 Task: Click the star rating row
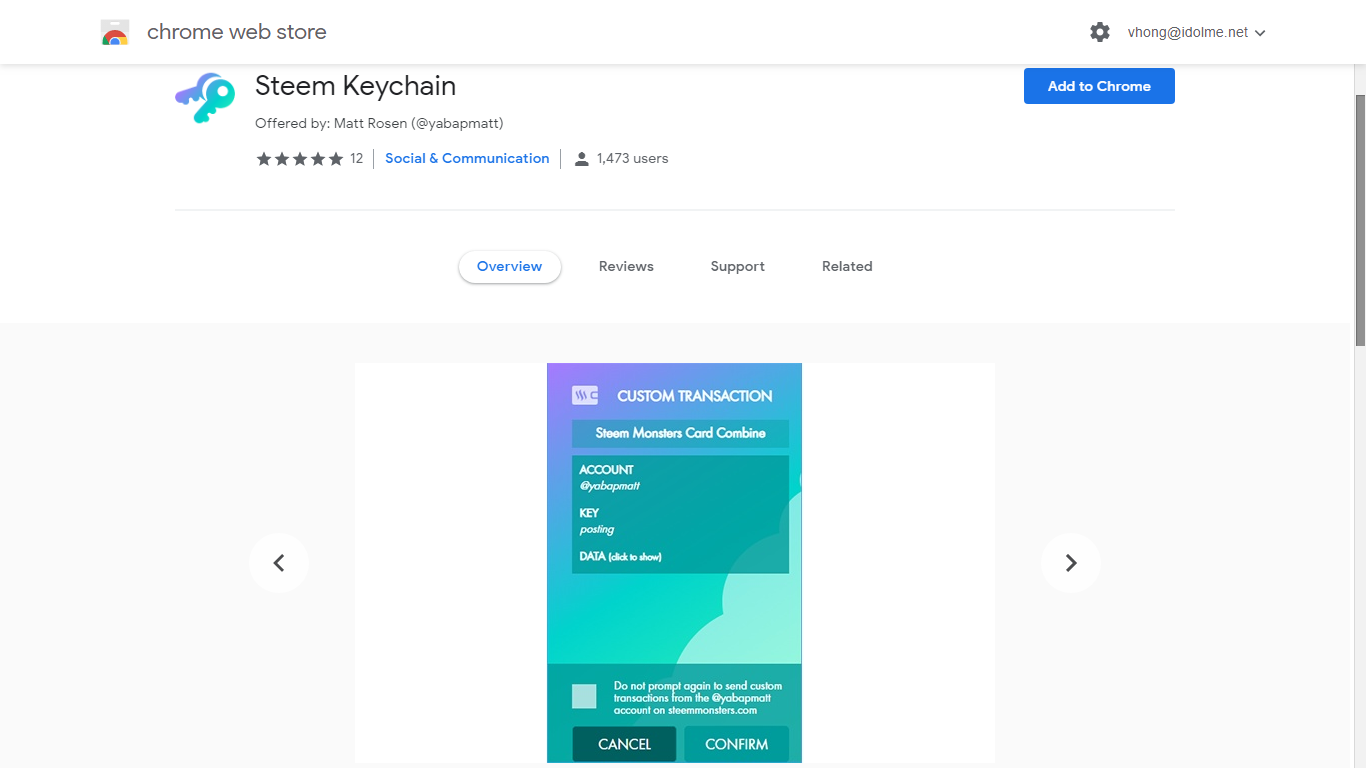(x=300, y=159)
